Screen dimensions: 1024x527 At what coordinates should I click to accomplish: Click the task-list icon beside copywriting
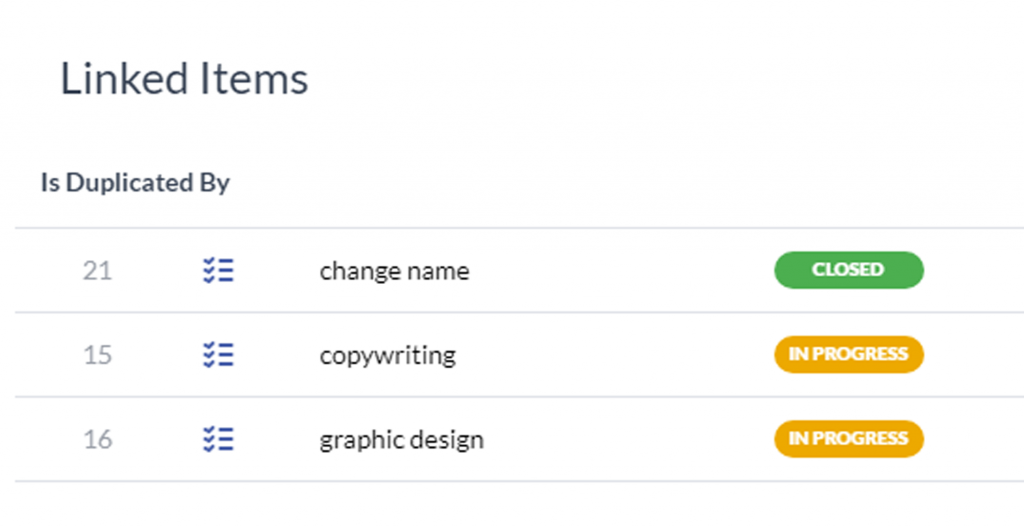pyautogui.click(x=217, y=355)
